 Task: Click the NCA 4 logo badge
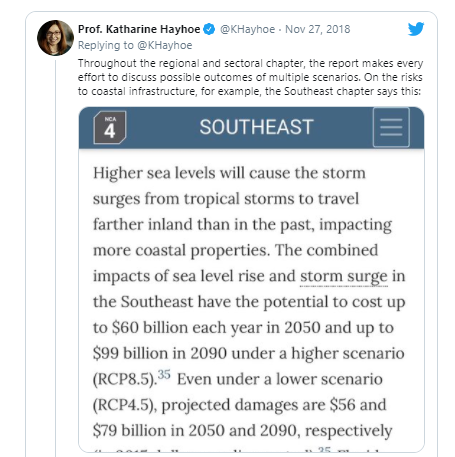(x=110, y=127)
